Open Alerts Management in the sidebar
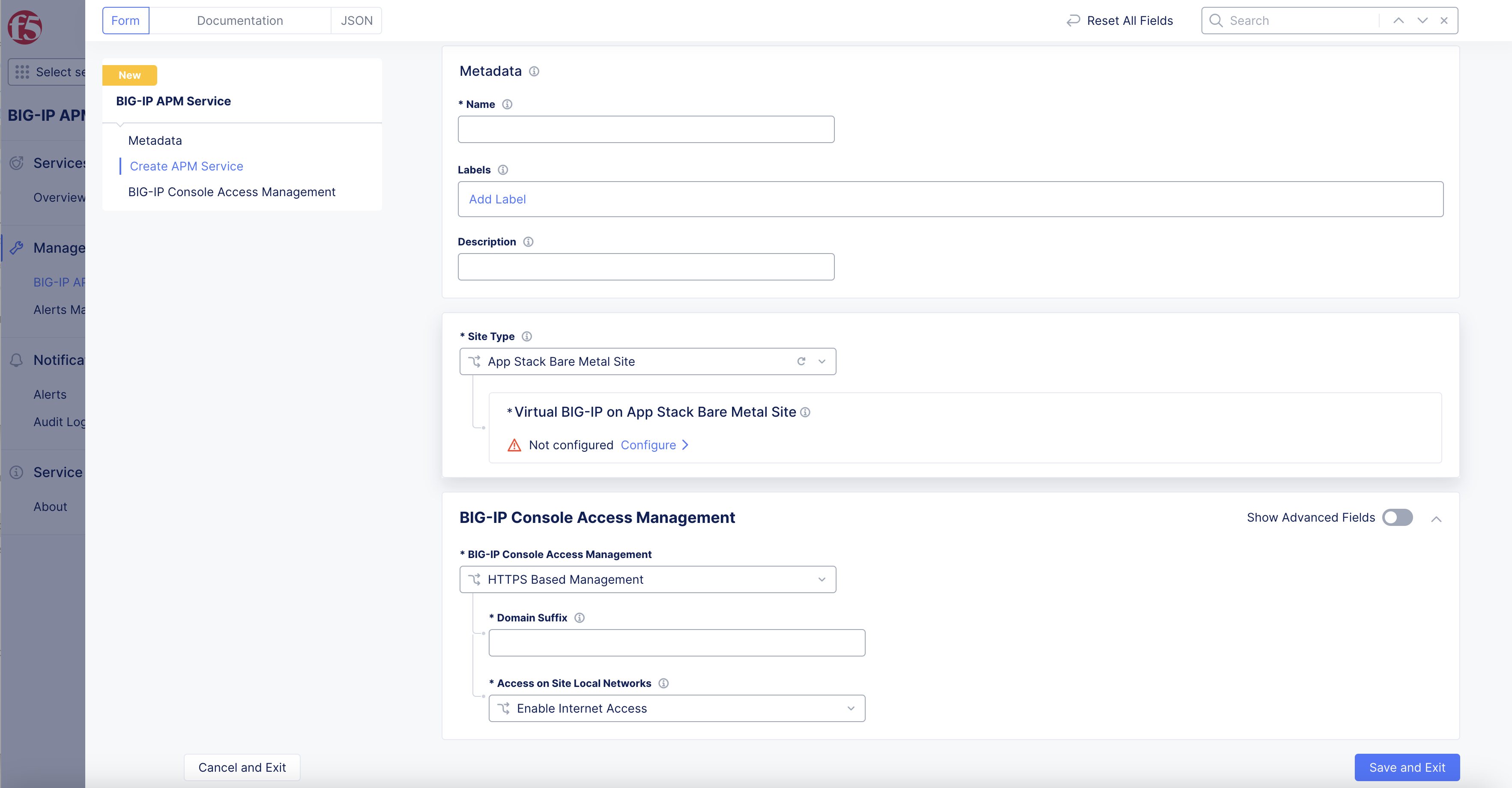The width and height of the screenshot is (1512, 788). click(x=59, y=310)
